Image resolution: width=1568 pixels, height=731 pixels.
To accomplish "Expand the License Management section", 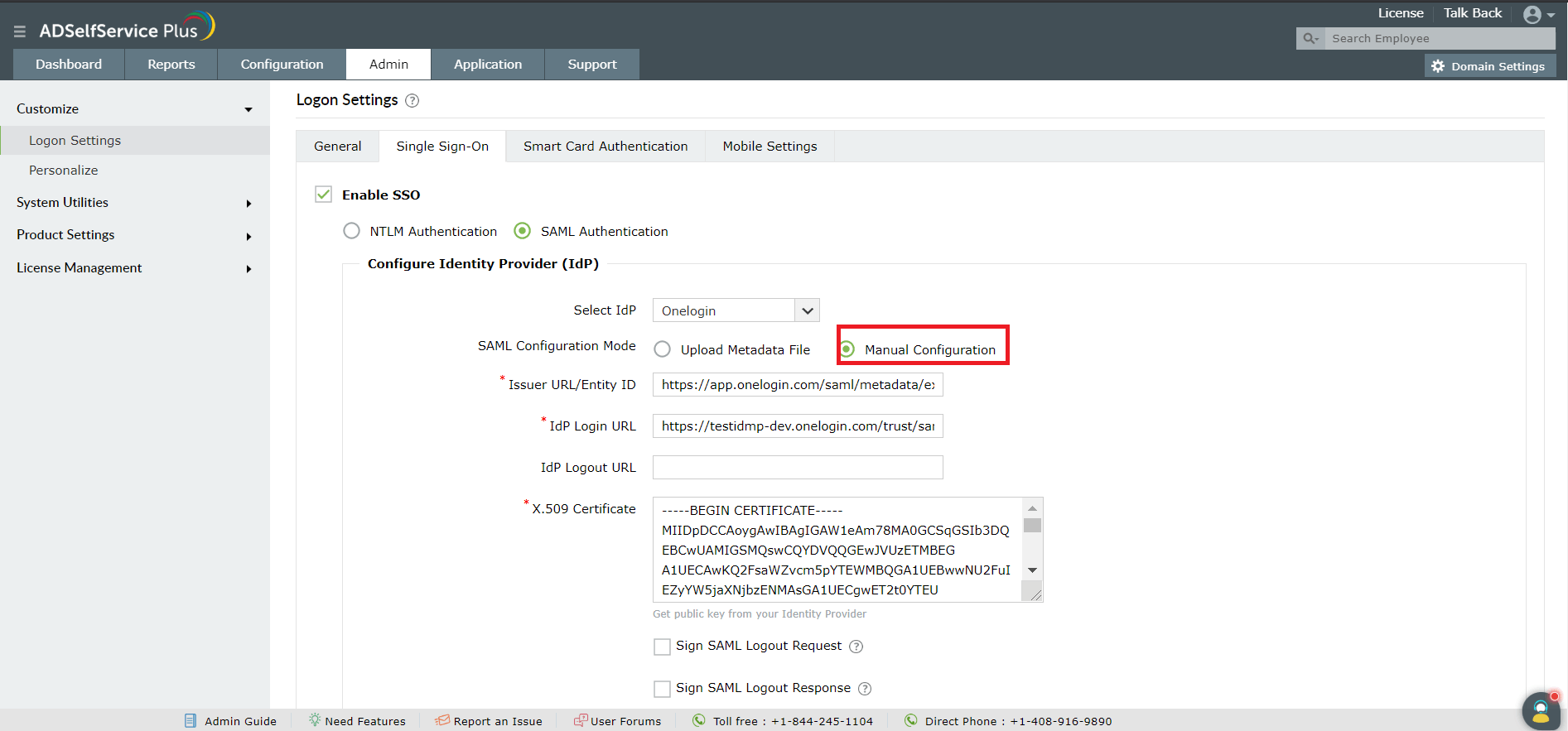I will click(248, 269).
